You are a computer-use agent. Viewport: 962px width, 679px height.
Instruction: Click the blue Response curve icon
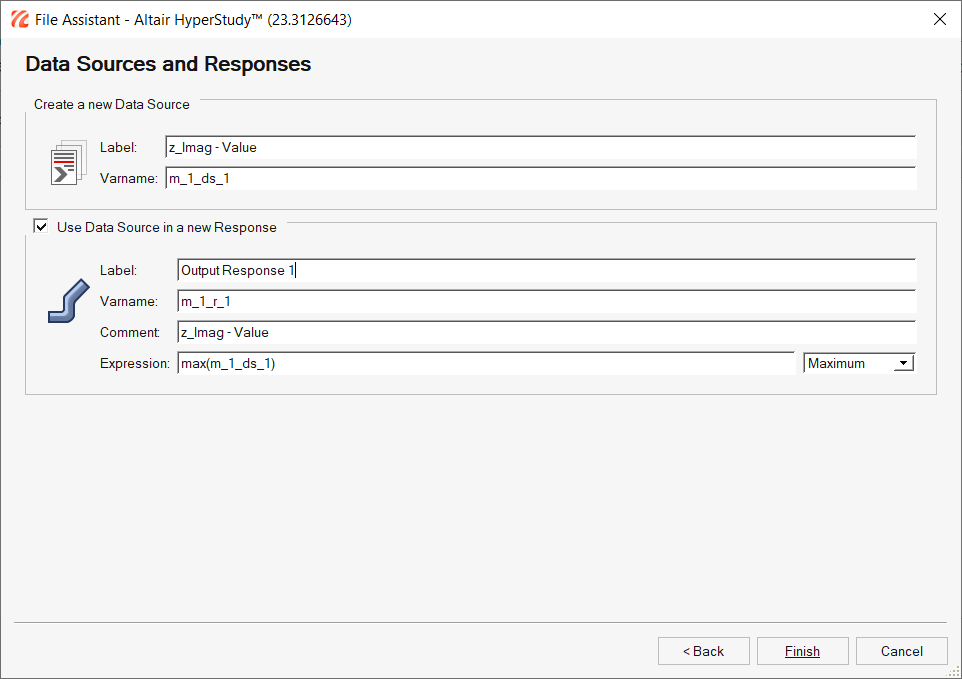tap(69, 301)
